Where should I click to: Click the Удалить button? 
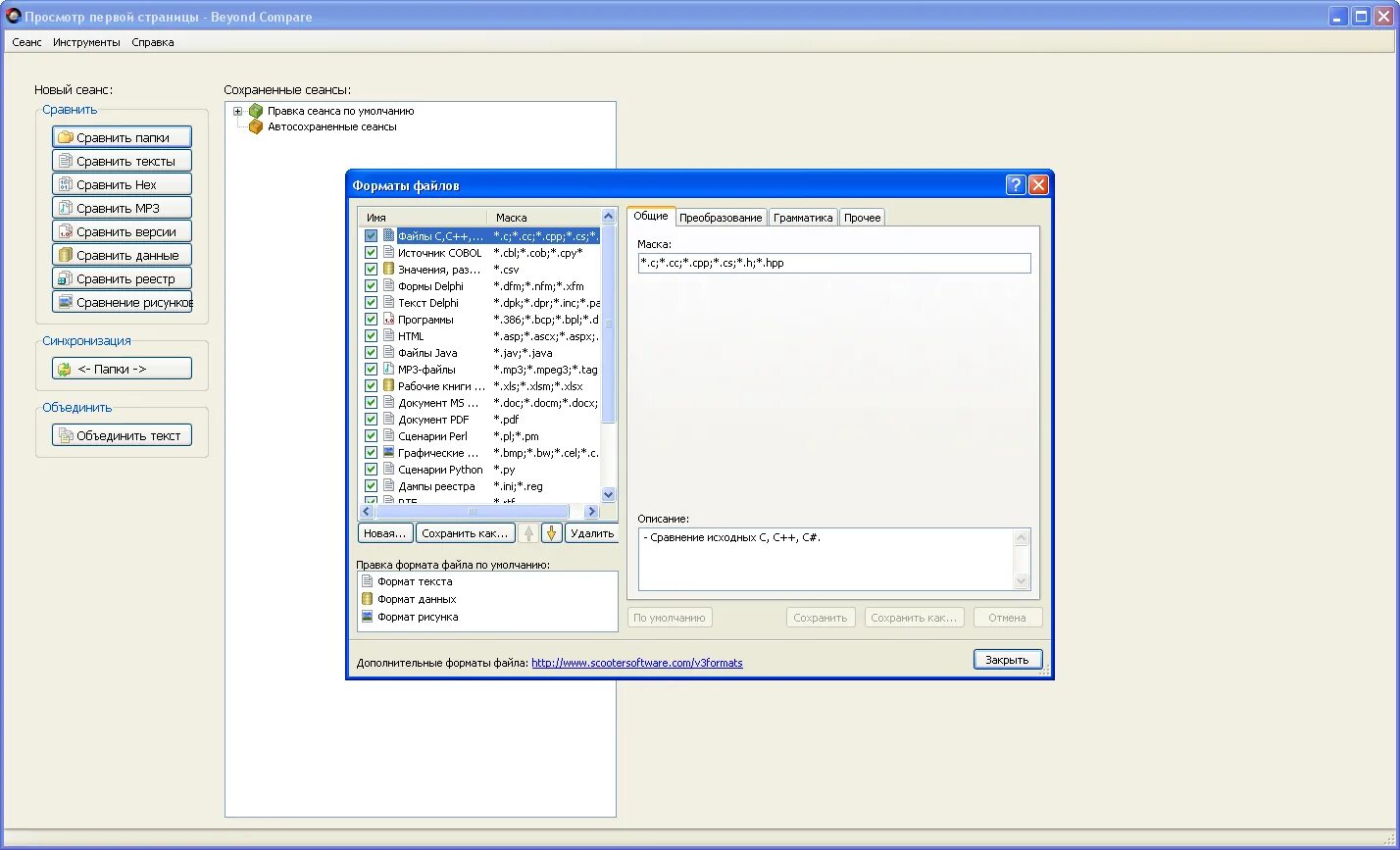[591, 533]
